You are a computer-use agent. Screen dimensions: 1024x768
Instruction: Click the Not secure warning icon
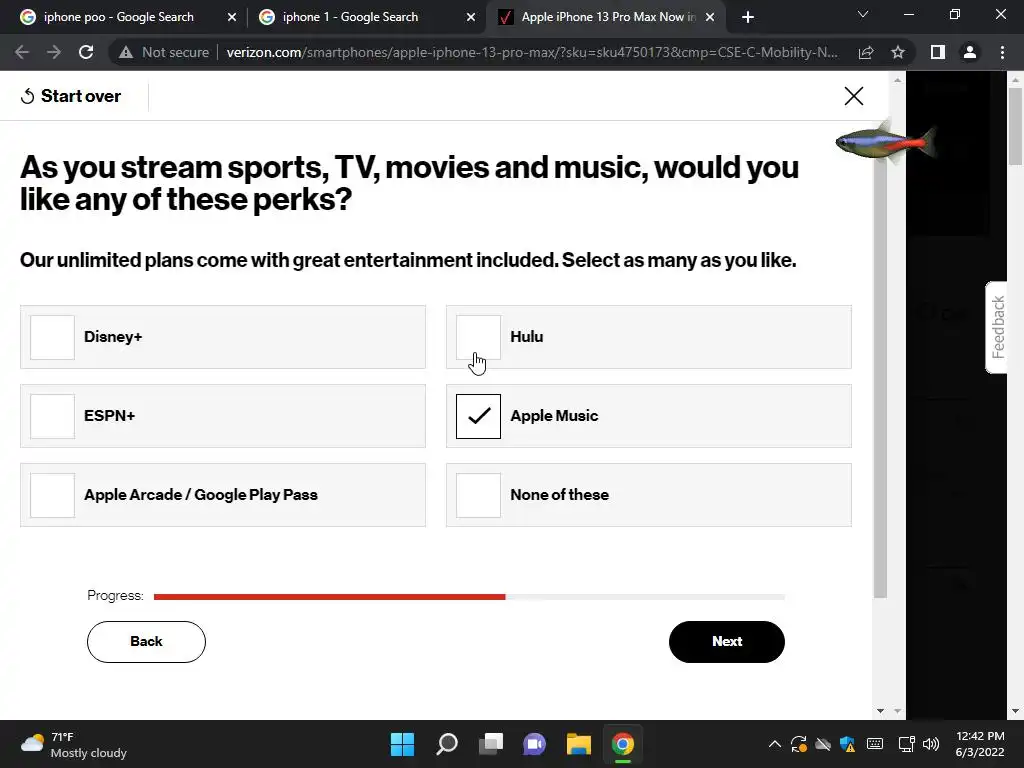125,52
